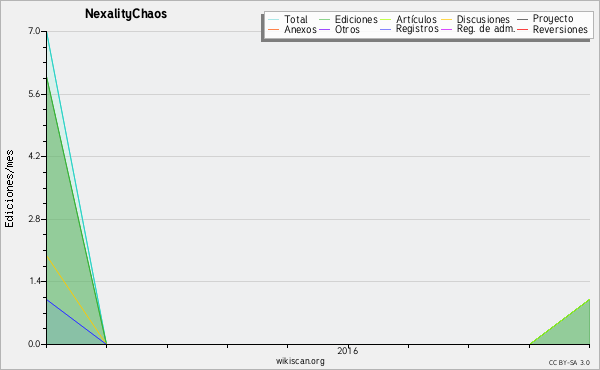
Task: Click the 1.4 y-axis value
Action: tap(34, 281)
